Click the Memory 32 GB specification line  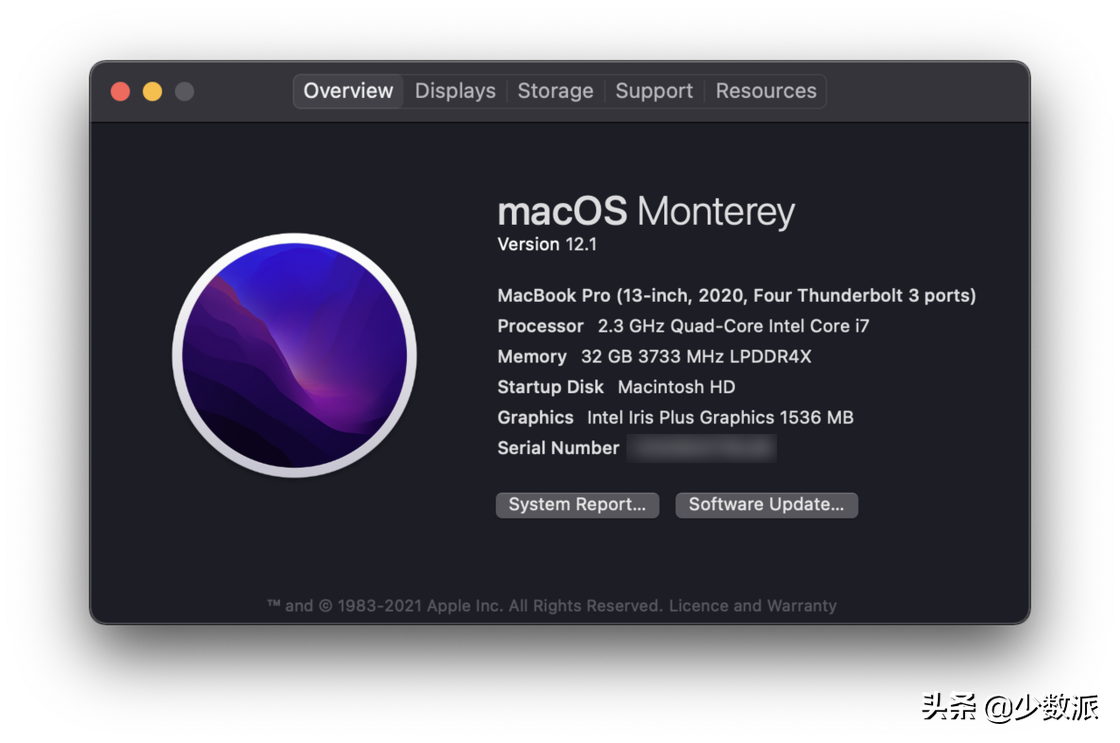coord(654,356)
